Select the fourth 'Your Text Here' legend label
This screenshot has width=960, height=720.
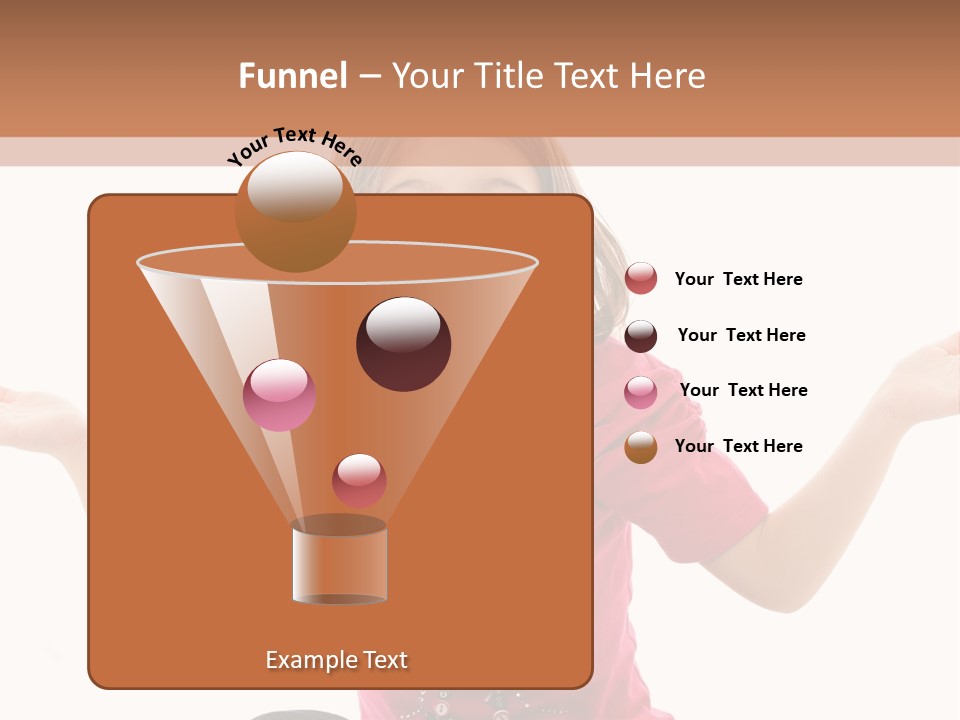tap(739, 446)
